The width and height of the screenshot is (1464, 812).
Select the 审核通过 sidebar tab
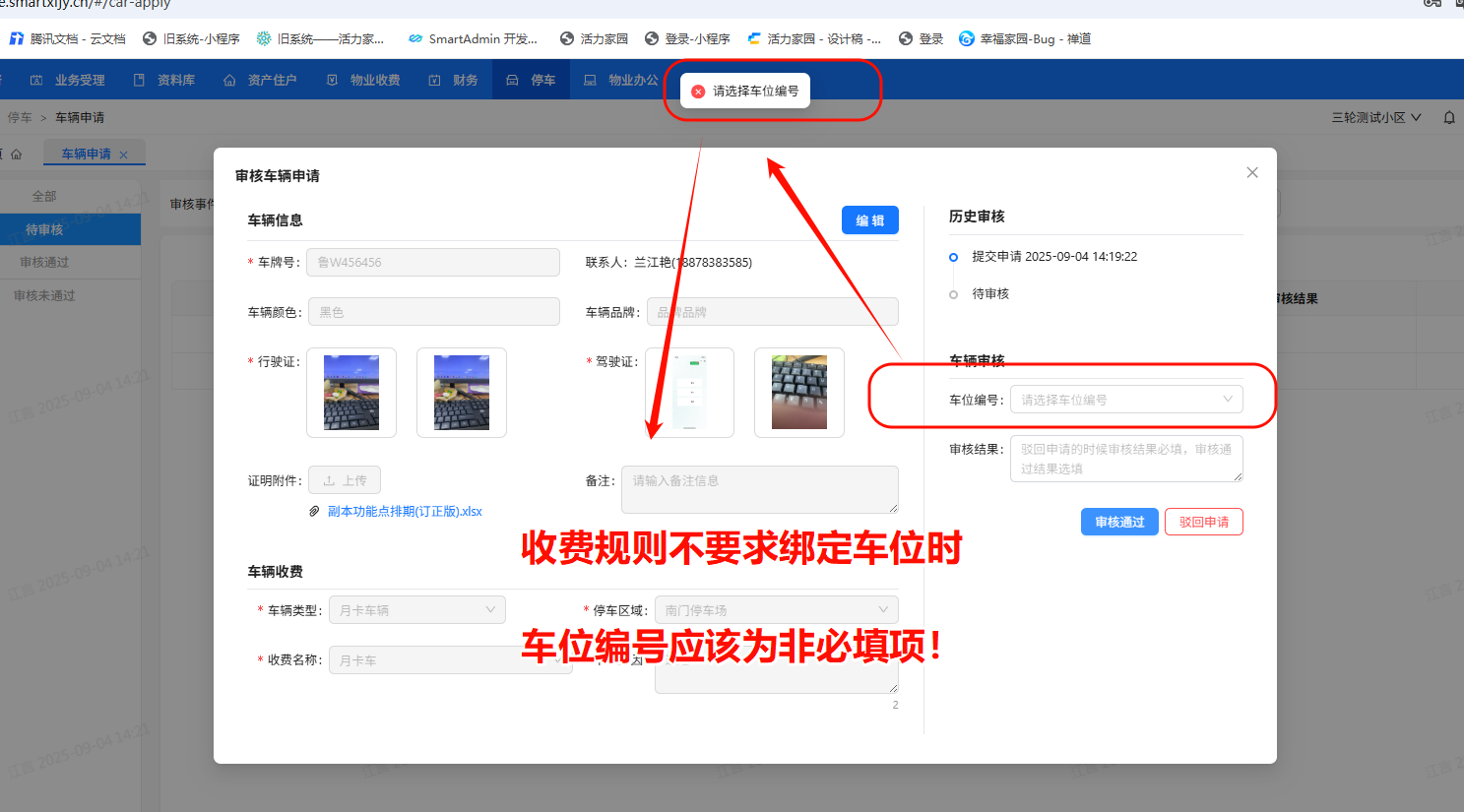coord(44,263)
